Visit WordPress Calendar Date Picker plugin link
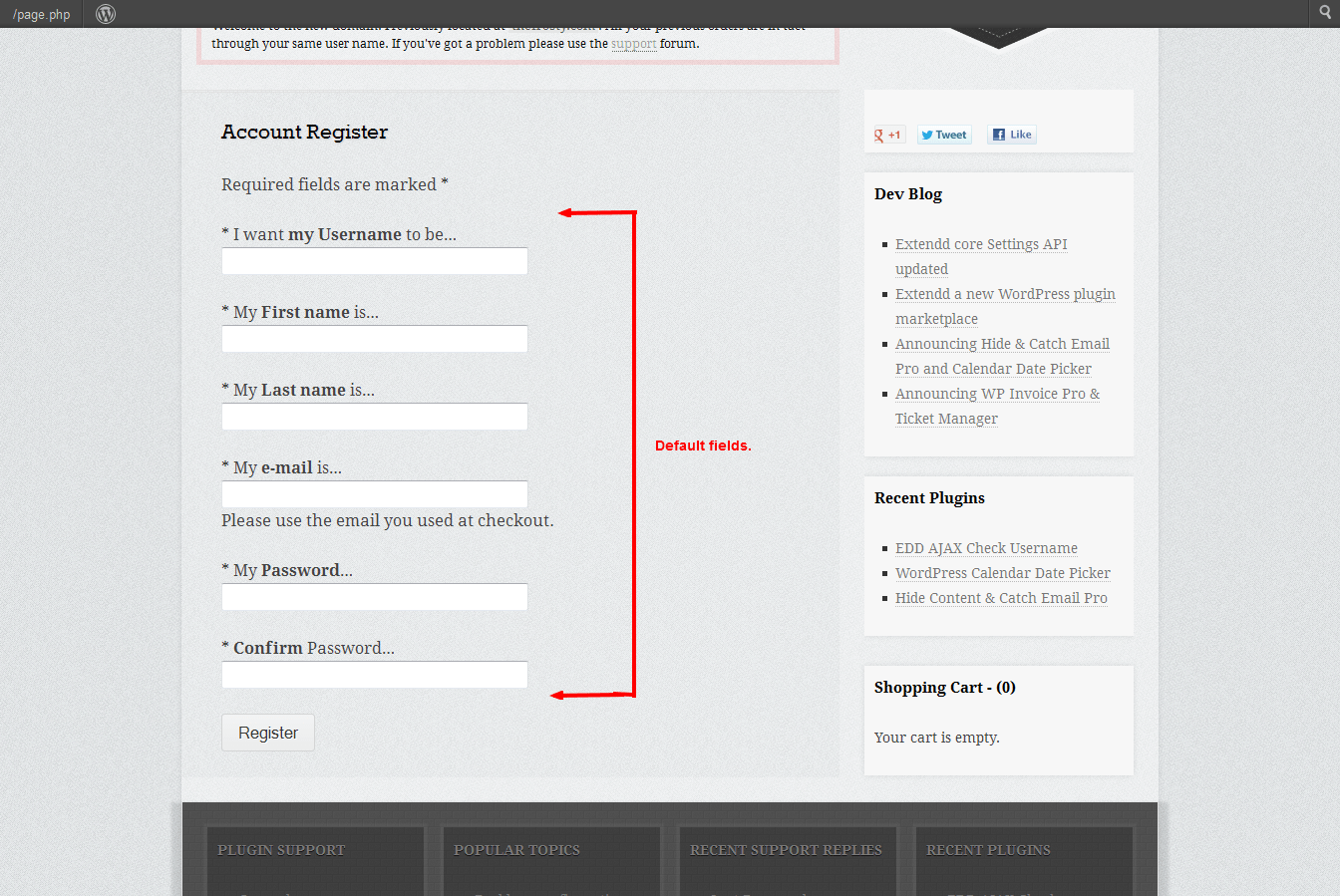This screenshot has width=1340, height=896. coord(1002,573)
